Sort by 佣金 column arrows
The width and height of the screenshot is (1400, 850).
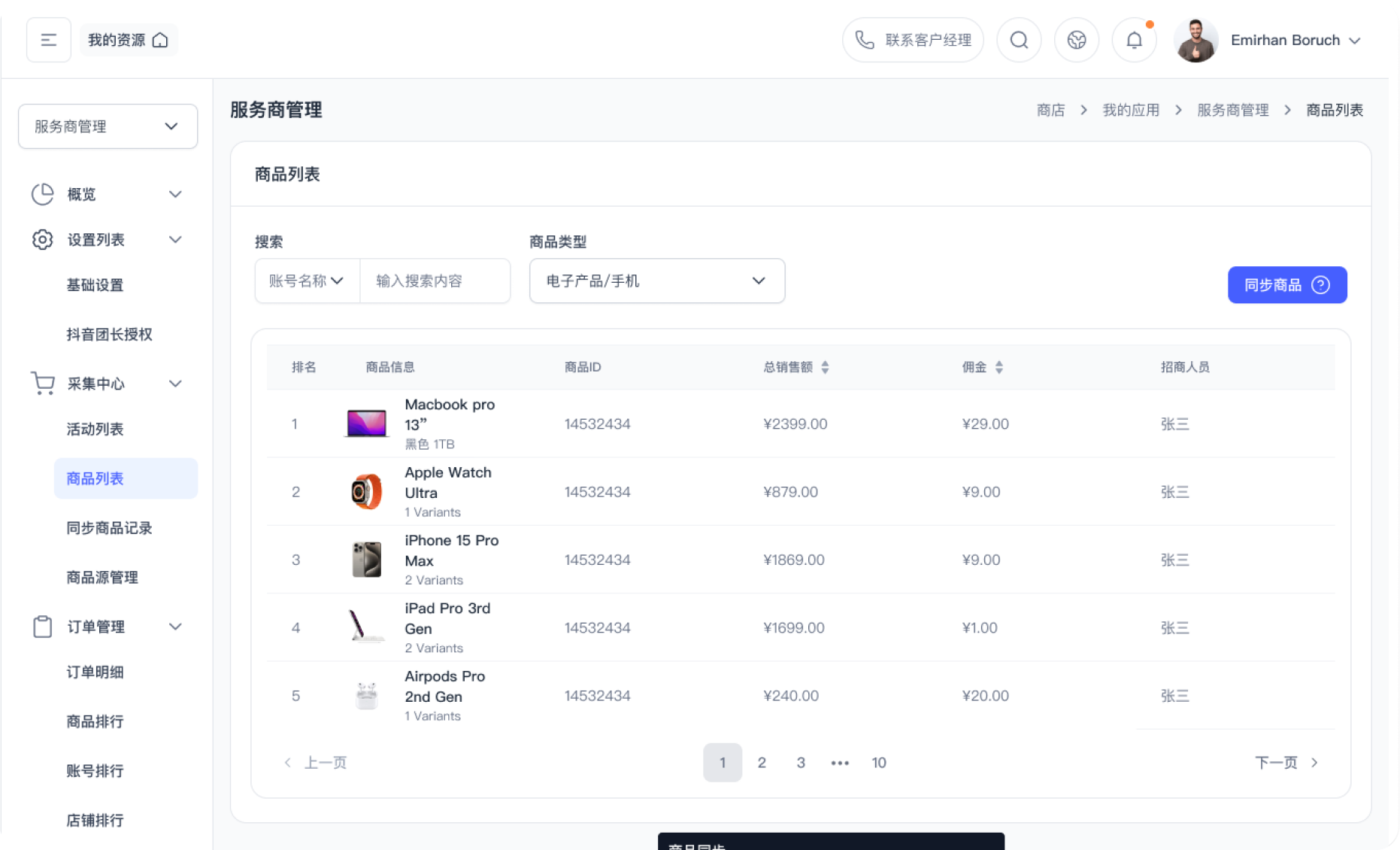point(998,367)
